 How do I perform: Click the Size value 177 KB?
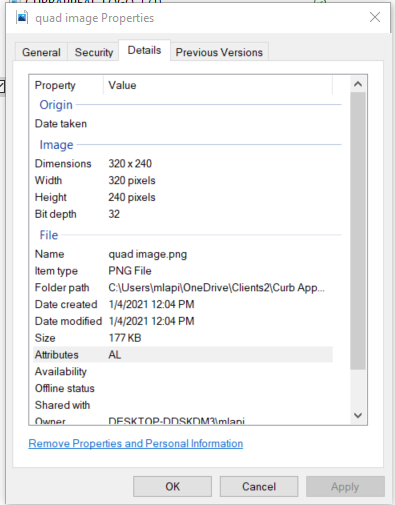[125, 338]
